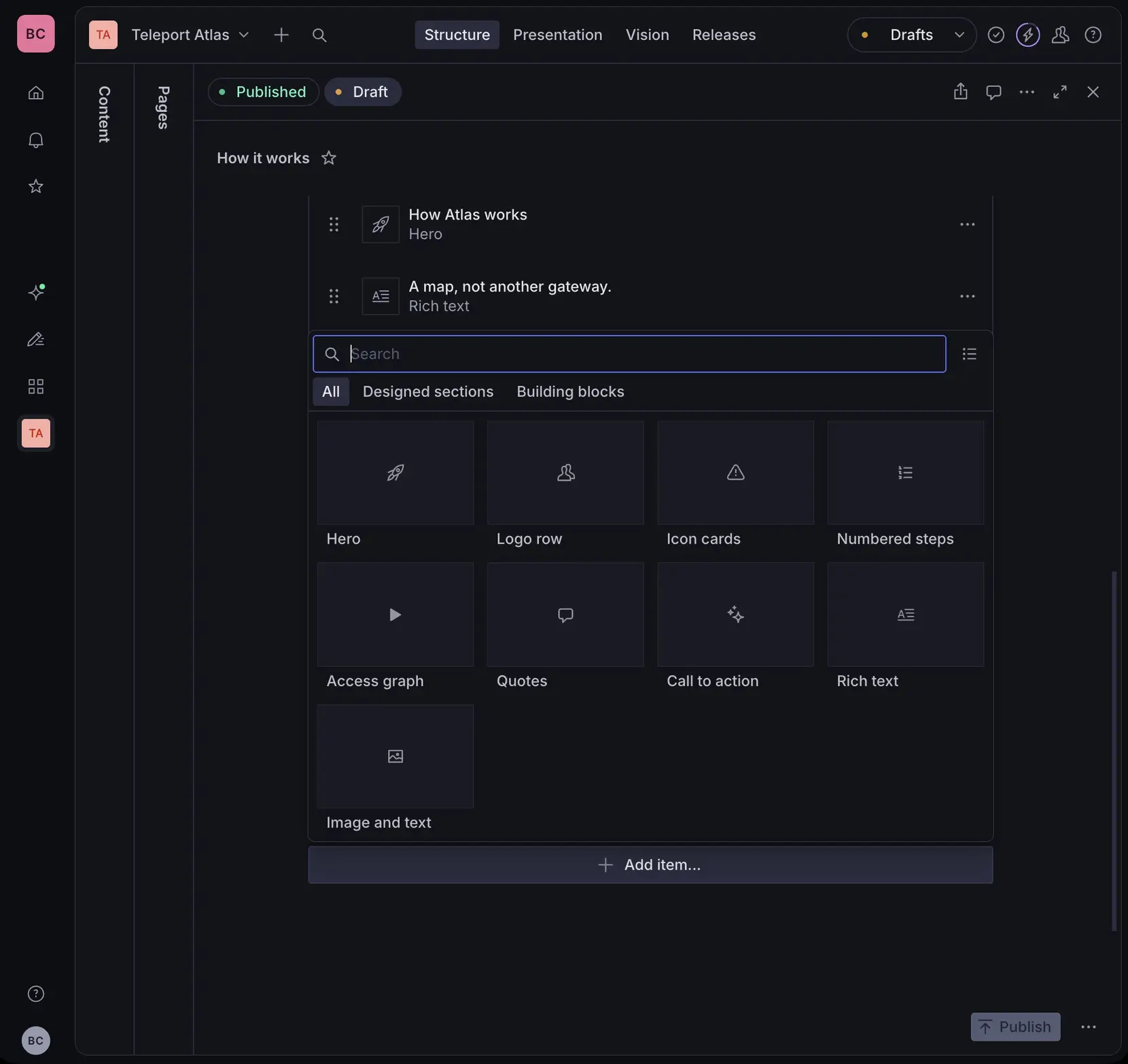
Task: Choose the Icon cards block thumbnail
Action: [x=736, y=473]
